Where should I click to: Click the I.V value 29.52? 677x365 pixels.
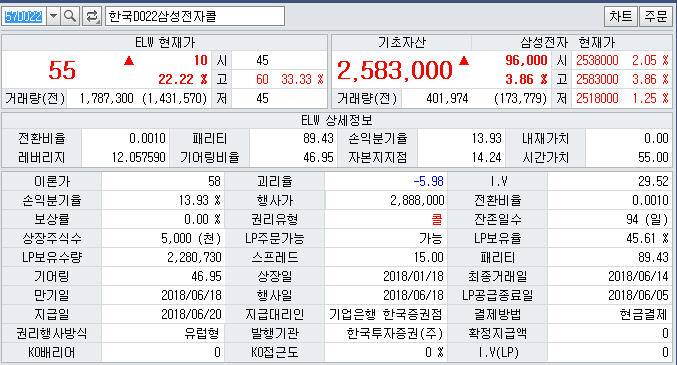pos(653,181)
